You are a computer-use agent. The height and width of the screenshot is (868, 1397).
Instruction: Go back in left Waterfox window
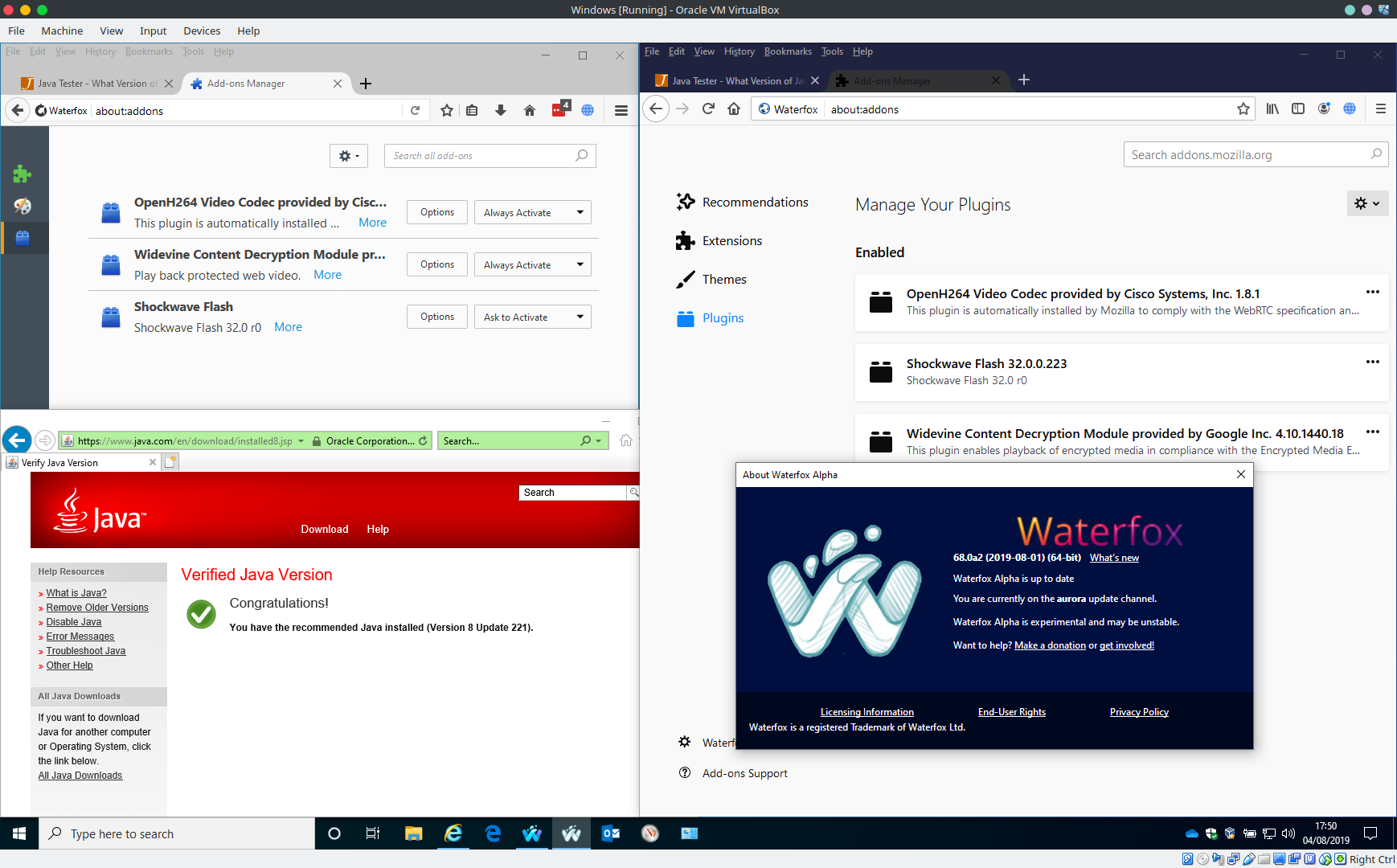18,110
